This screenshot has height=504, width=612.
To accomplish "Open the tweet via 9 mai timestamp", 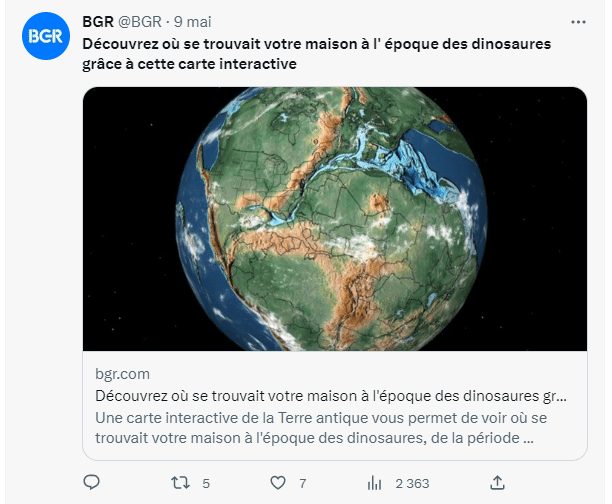I will [193, 22].
